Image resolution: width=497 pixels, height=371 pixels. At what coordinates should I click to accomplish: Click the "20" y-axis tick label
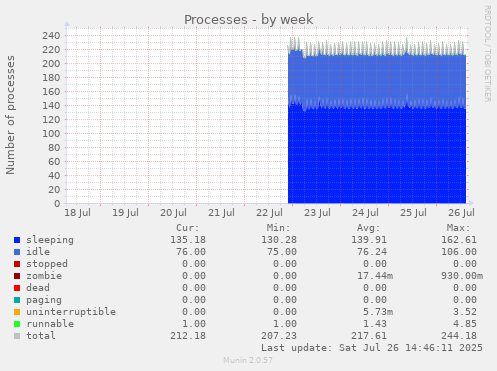pos(54,190)
